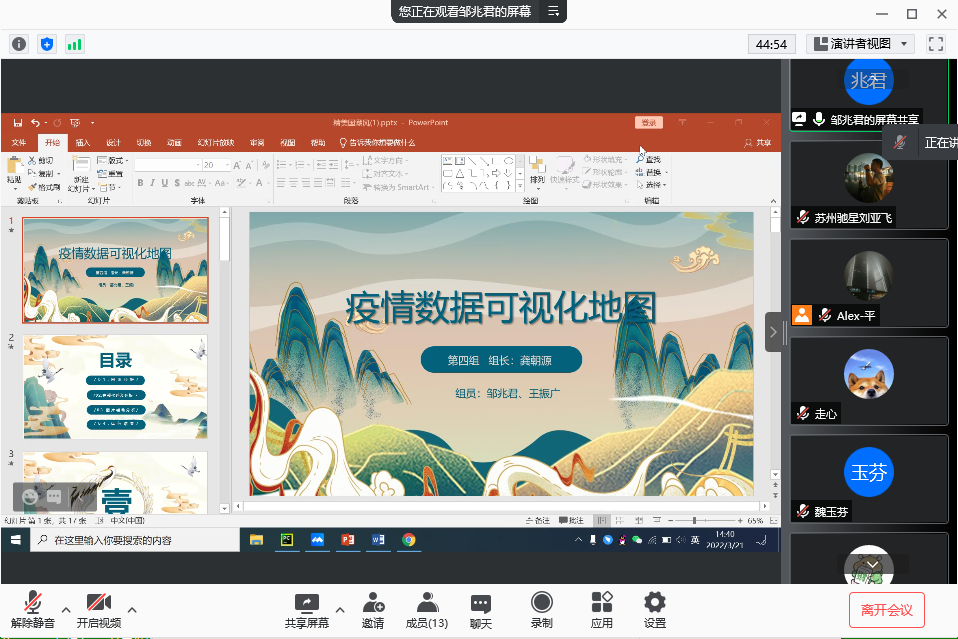Expand audio options arrow beside 解除静音
The height and width of the screenshot is (639, 958).
coord(66,609)
